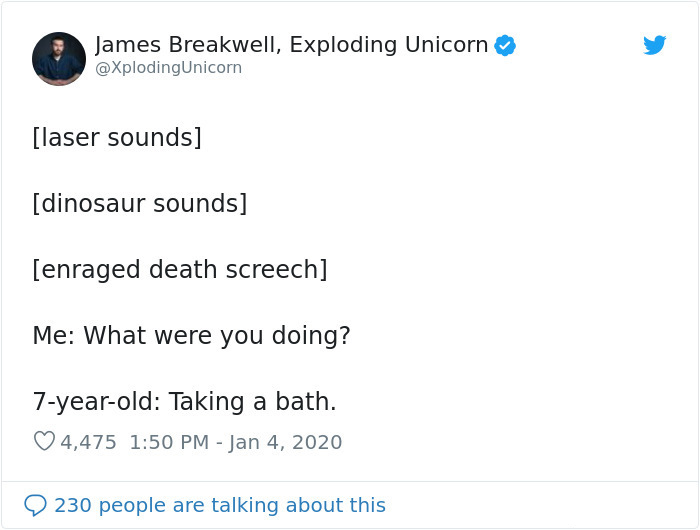
Task: Click the 1:50 PM time text
Action: click(x=170, y=441)
